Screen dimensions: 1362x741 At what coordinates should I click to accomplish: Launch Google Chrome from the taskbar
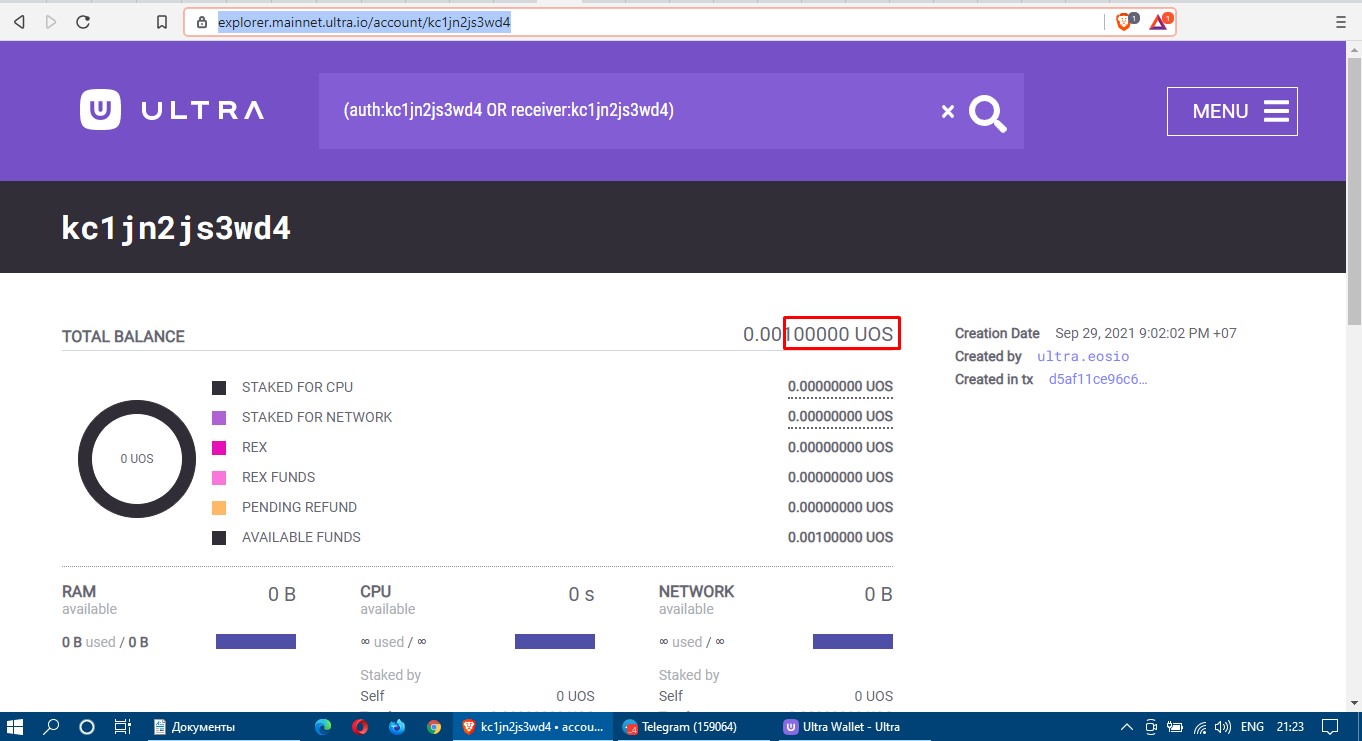click(434, 726)
